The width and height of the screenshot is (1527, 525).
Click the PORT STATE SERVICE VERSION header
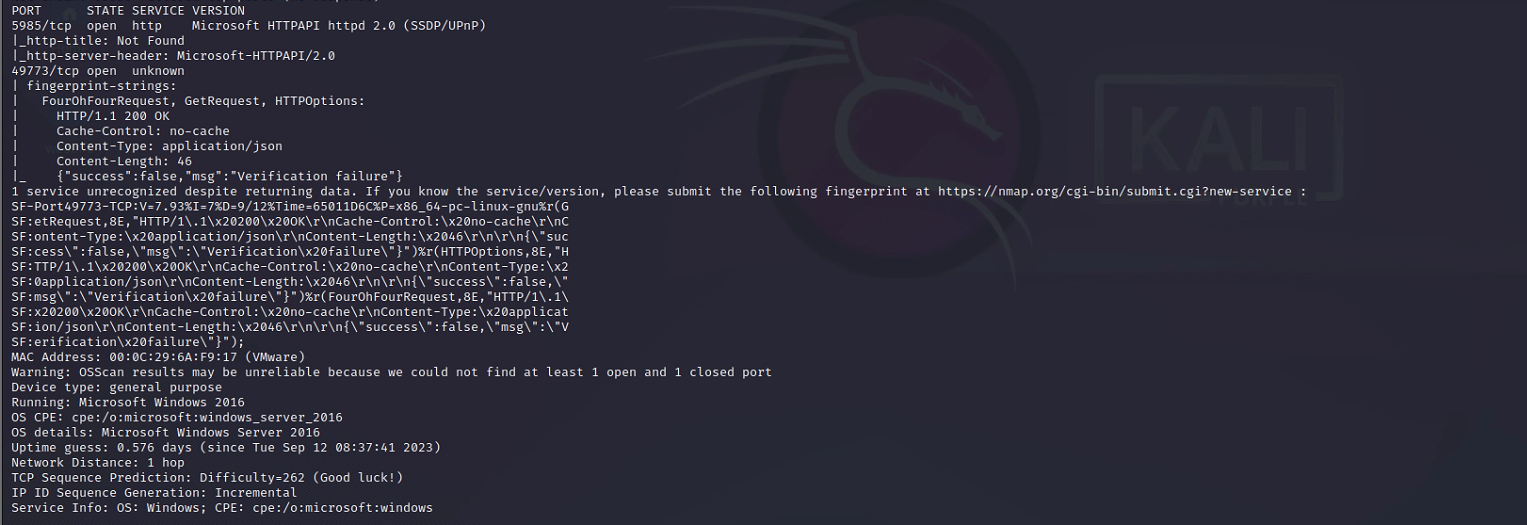128,10
